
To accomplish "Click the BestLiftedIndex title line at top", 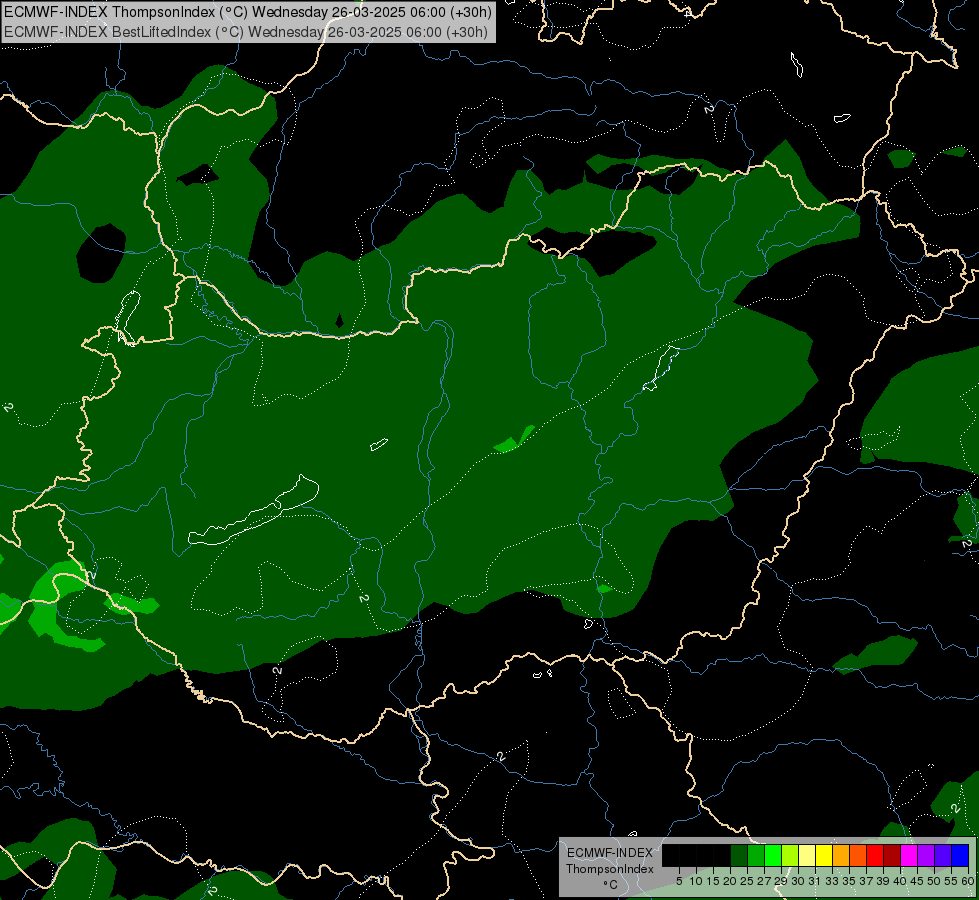I will (x=246, y=32).
